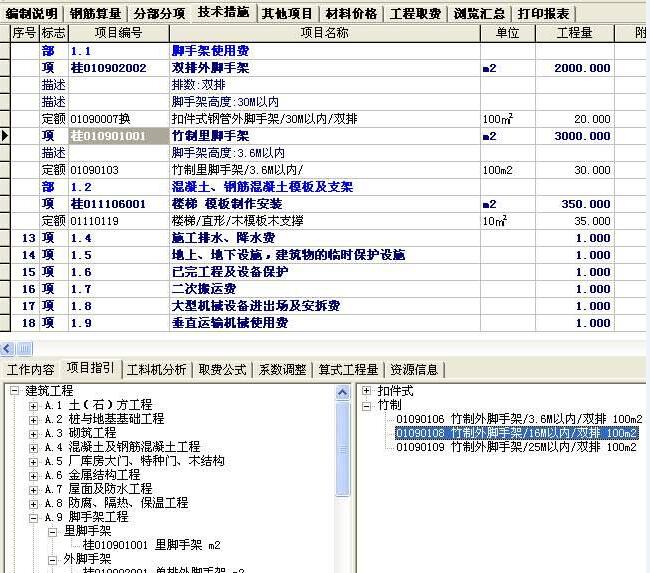The image size is (650, 573).
Task: Select the 技术措施 tab
Action: pos(223,12)
